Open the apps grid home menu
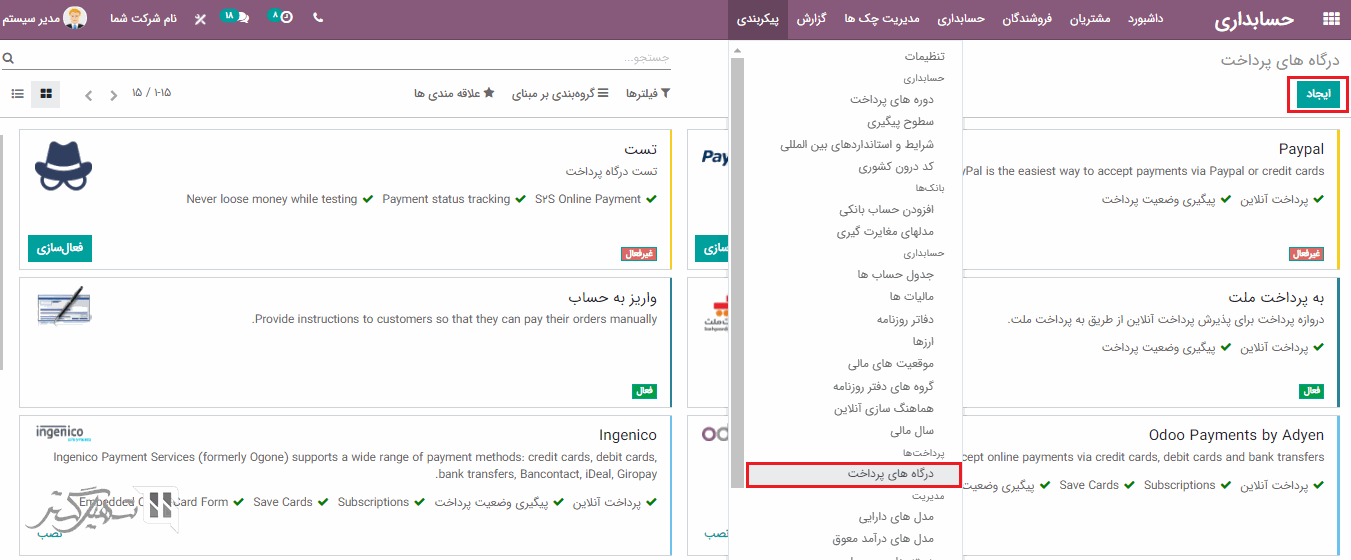 [x=1330, y=19]
